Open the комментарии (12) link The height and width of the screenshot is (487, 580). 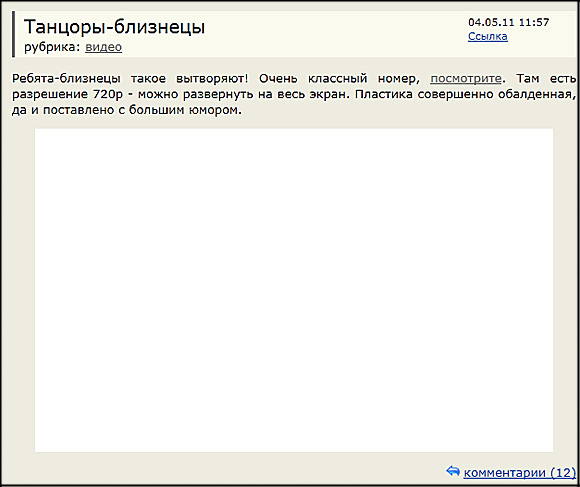[x=520, y=473]
